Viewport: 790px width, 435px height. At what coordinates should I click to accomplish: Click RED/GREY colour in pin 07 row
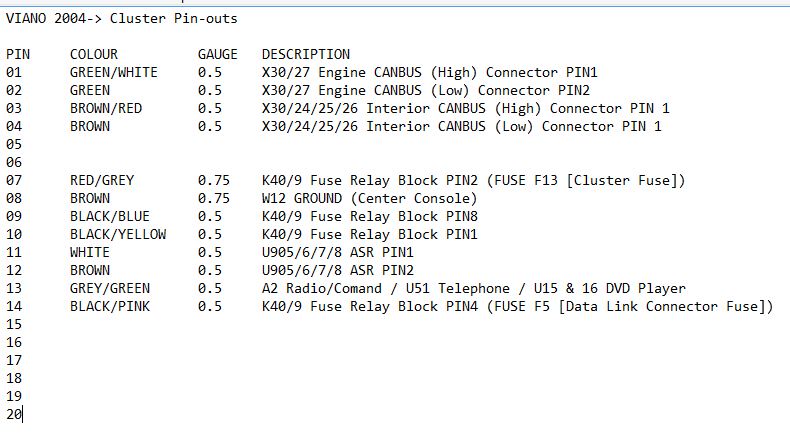point(101,180)
